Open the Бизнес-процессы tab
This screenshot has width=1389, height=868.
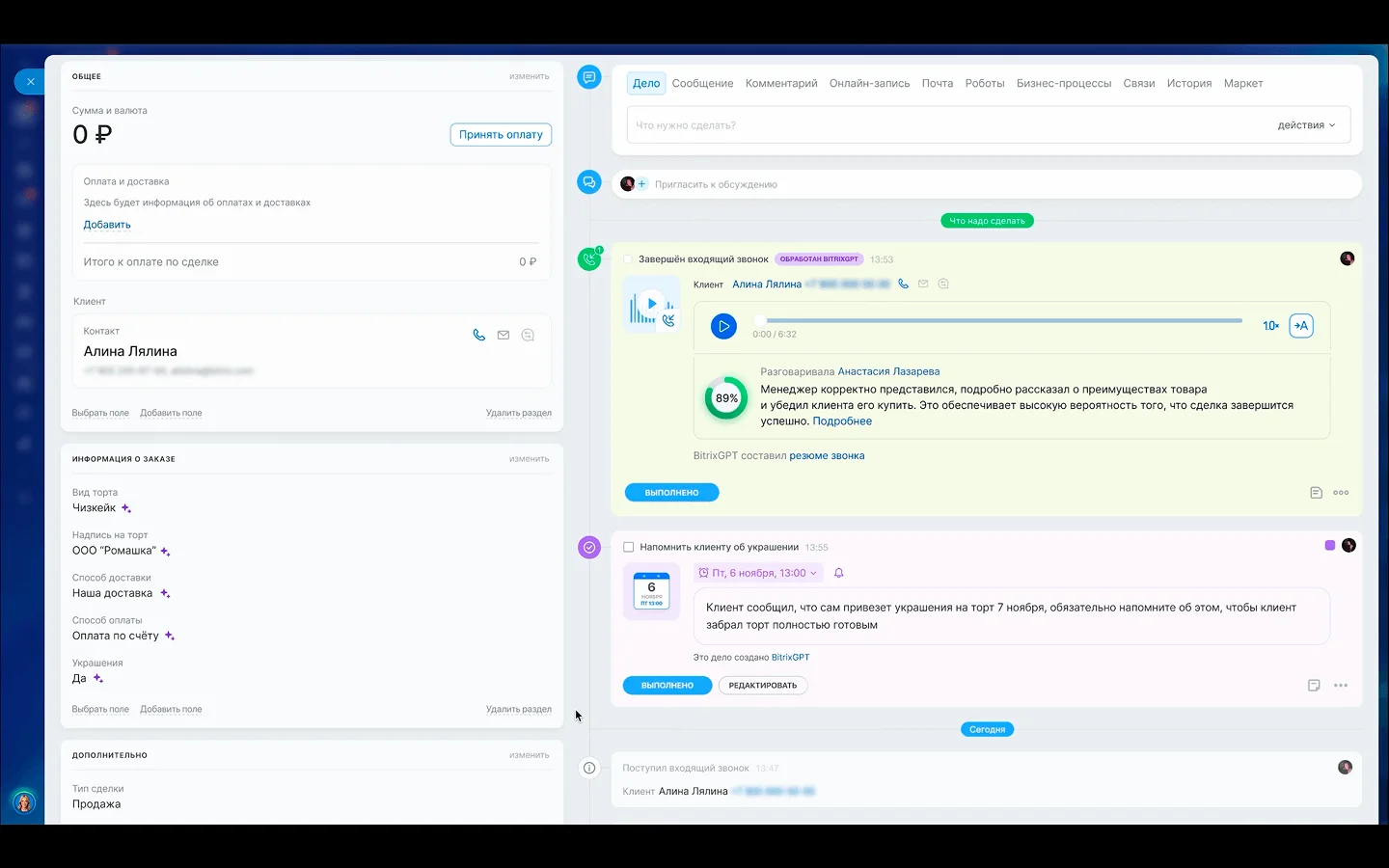1064,84
